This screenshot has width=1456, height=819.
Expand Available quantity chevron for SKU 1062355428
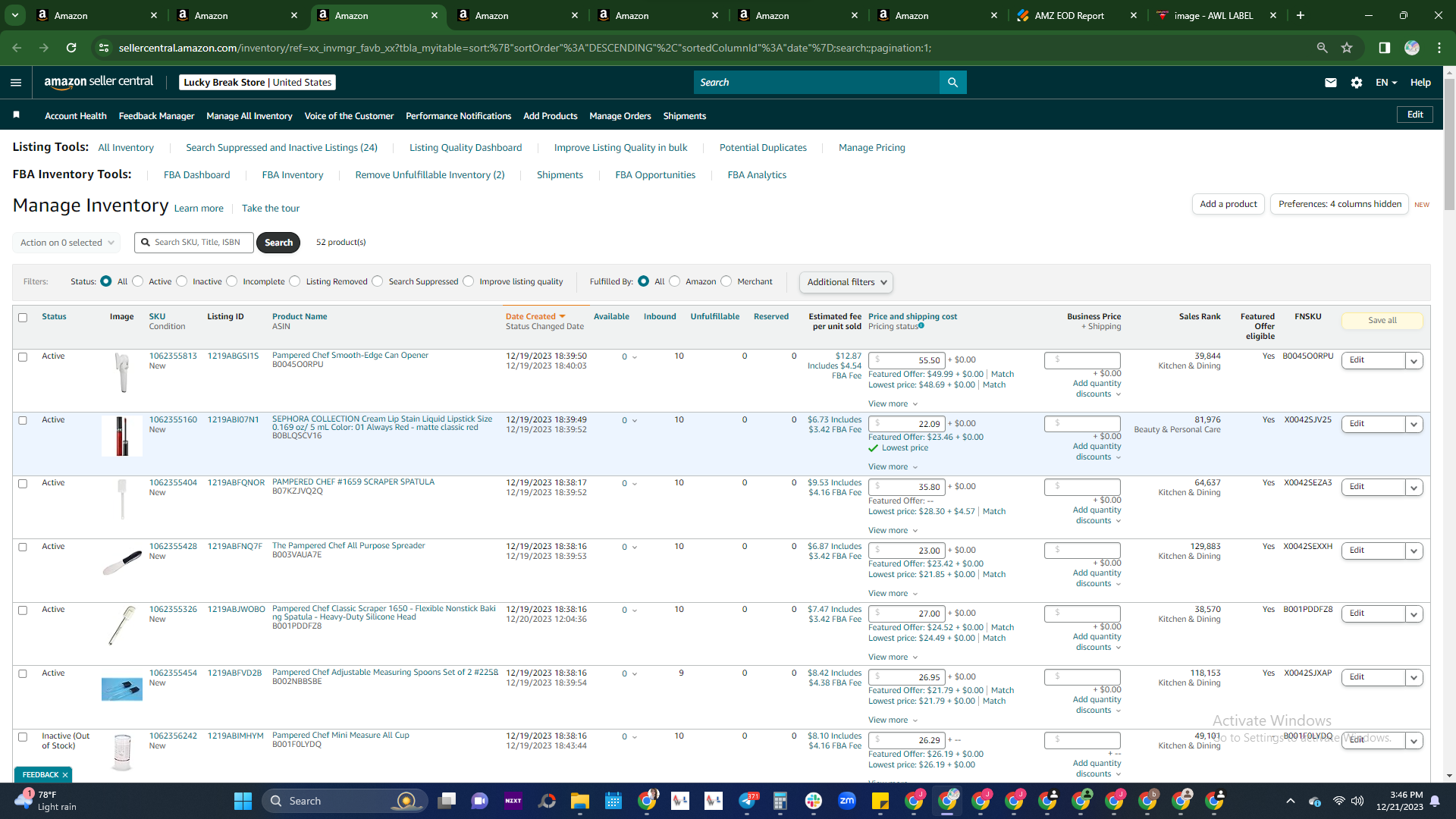[x=635, y=548]
